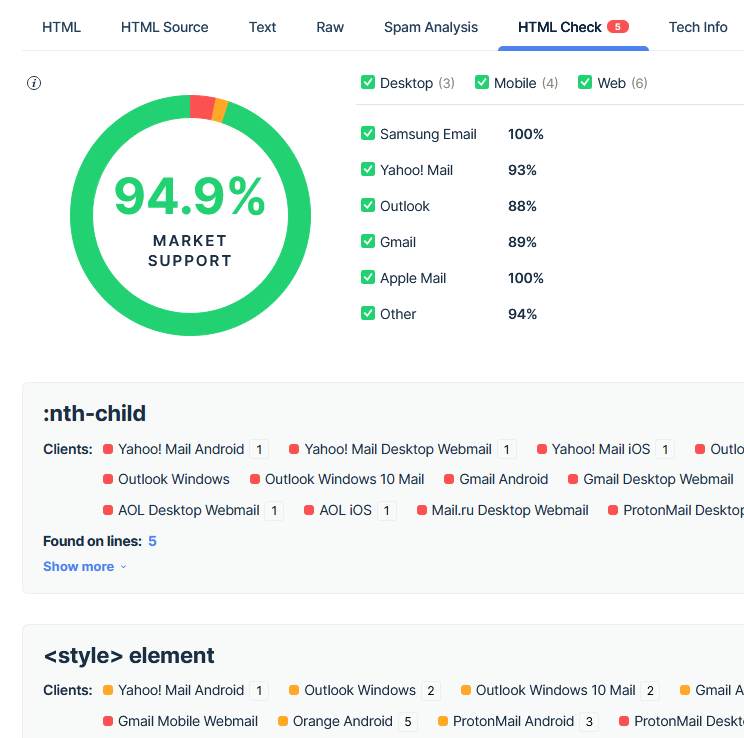Toggle the Mobile filter checkbox
This screenshot has width=744, height=738.
482,83
